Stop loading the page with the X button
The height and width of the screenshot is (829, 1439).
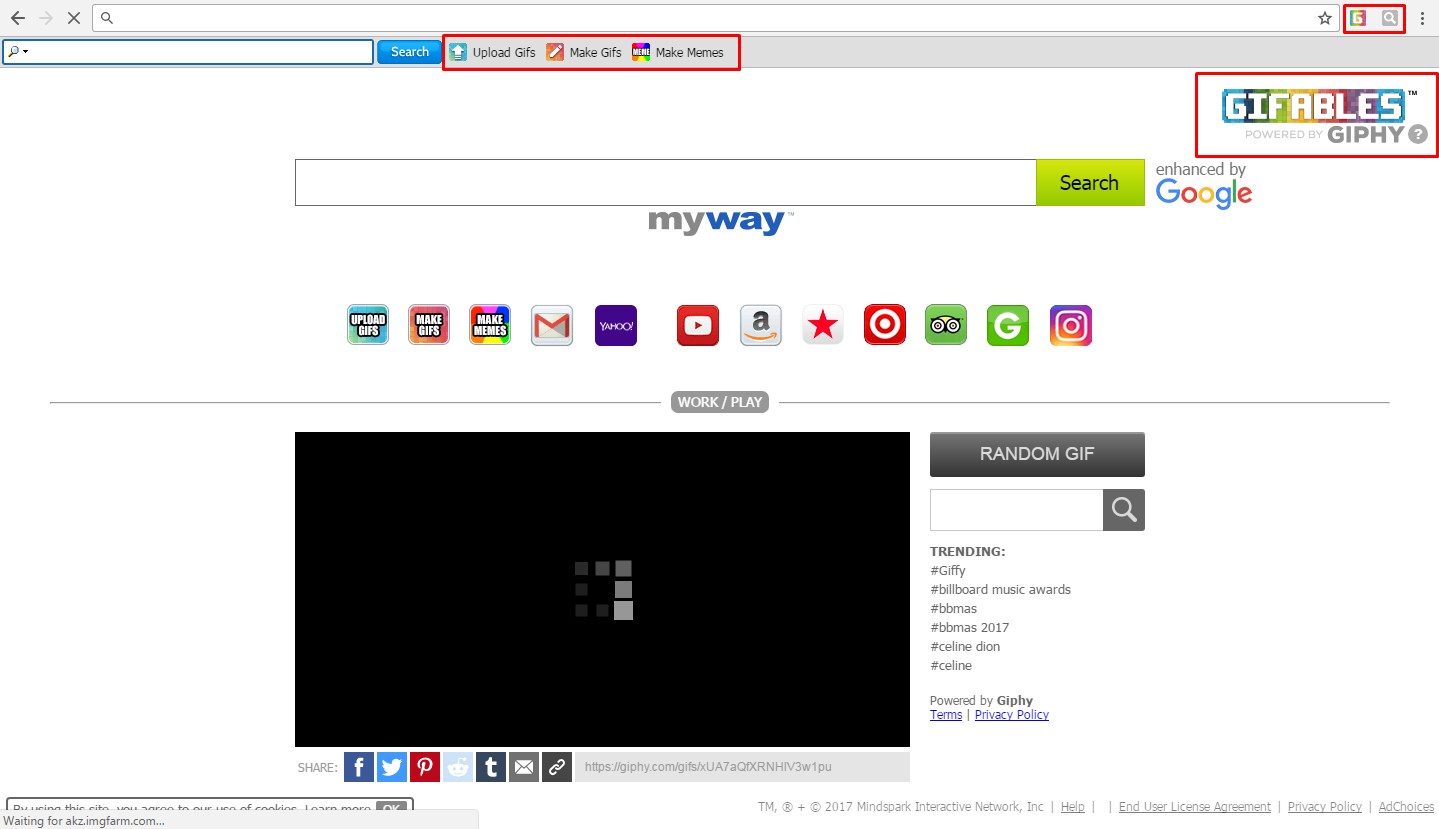click(73, 18)
